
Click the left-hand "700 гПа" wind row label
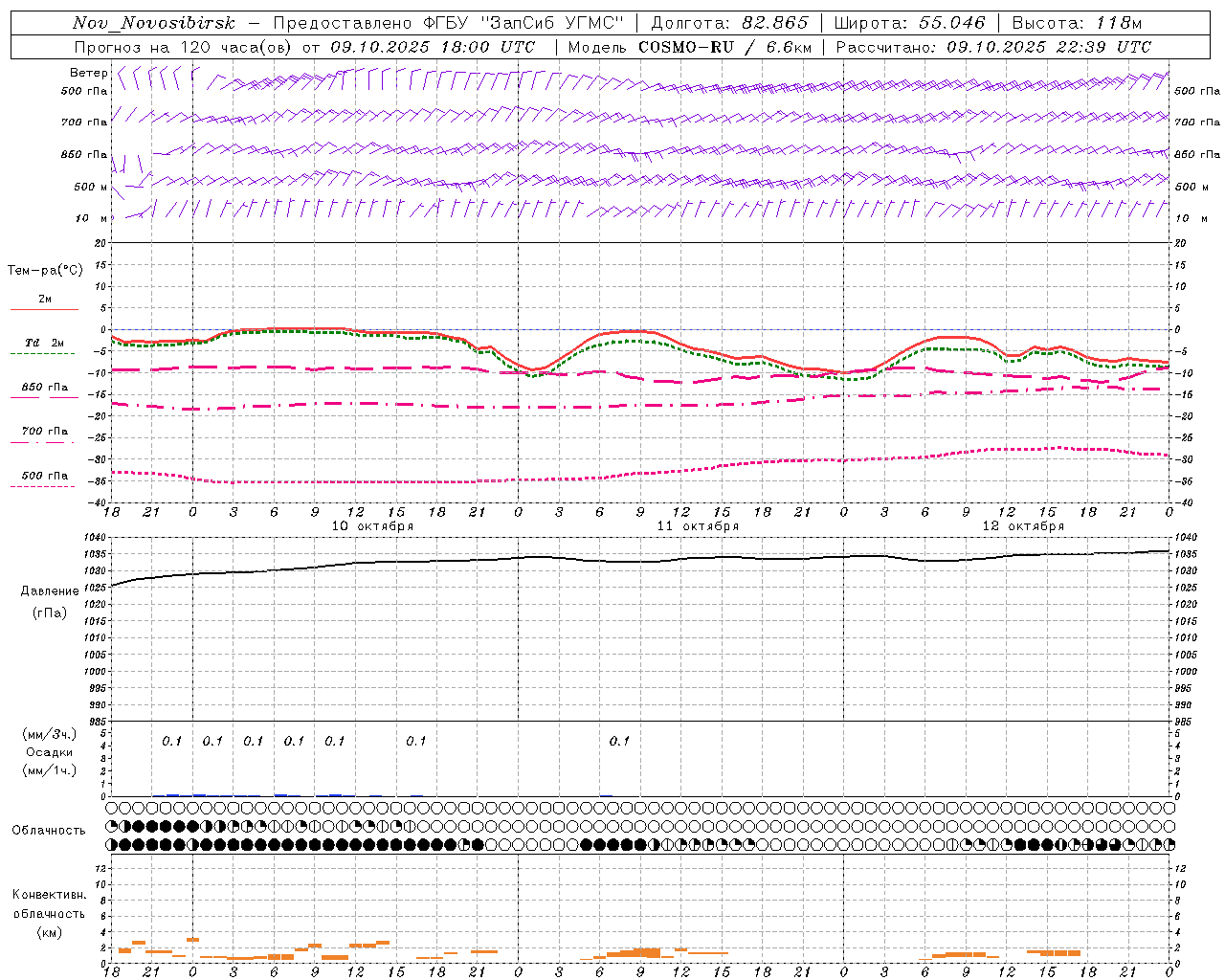coord(84,122)
